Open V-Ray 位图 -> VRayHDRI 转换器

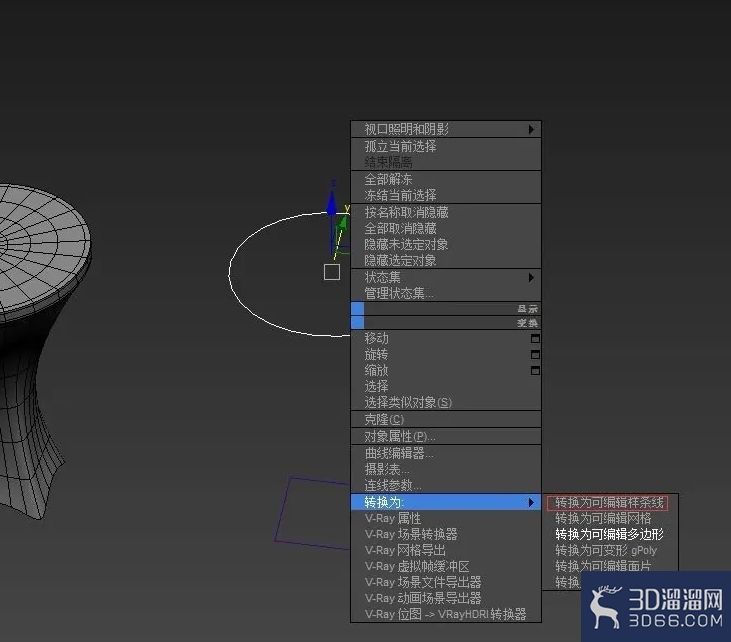pyautogui.click(x=445, y=614)
